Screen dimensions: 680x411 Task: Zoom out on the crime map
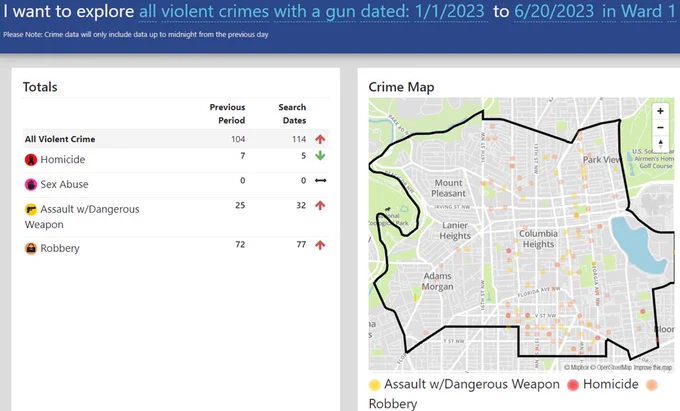(x=660, y=127)
